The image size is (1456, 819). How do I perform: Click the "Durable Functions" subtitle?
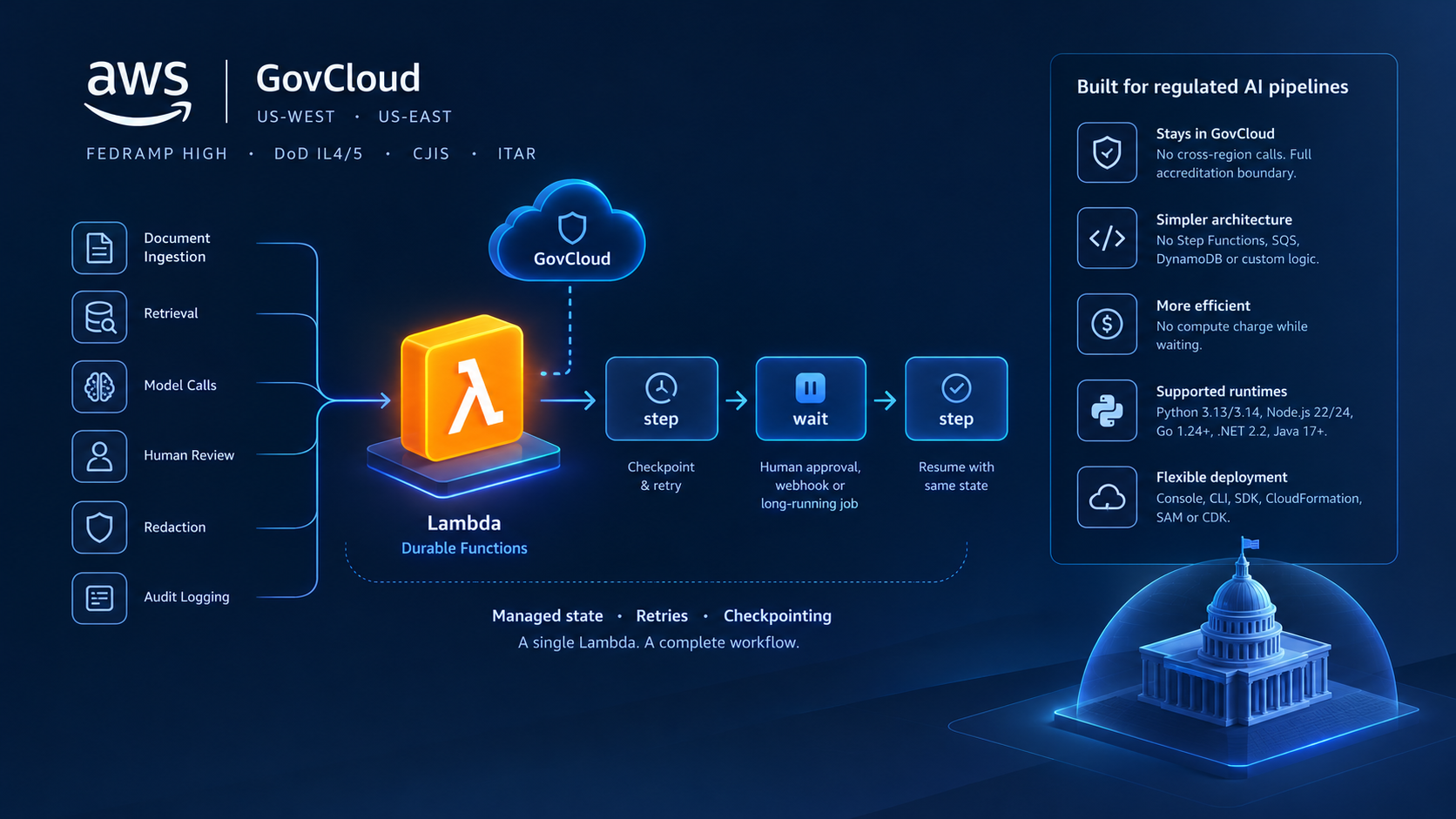click(x=464, y=548)
